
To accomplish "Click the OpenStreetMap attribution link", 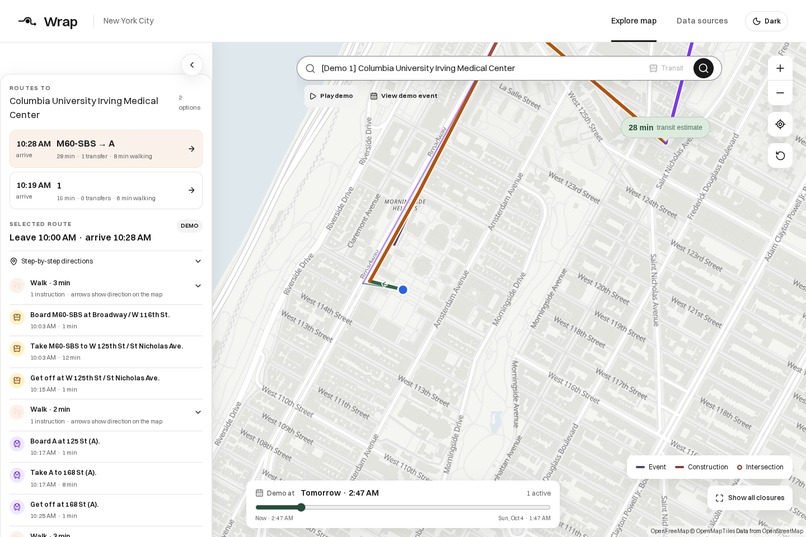I will point(782,531).
